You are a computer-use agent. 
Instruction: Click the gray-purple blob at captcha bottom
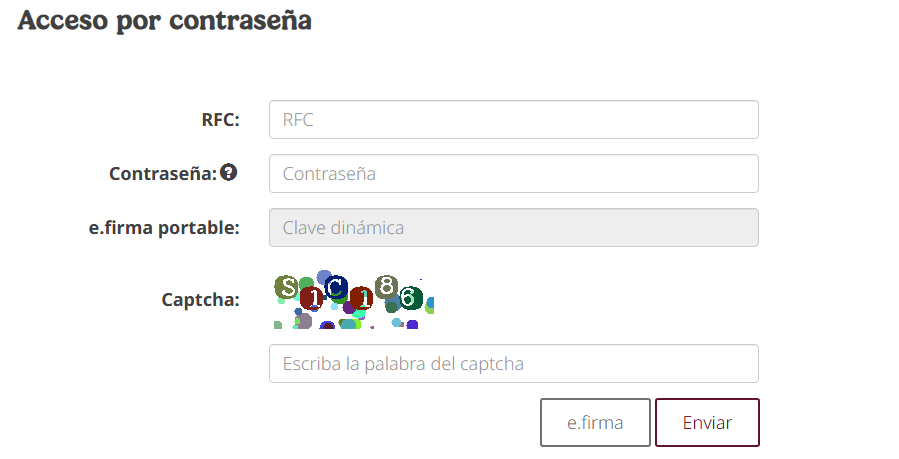[304, 321]
